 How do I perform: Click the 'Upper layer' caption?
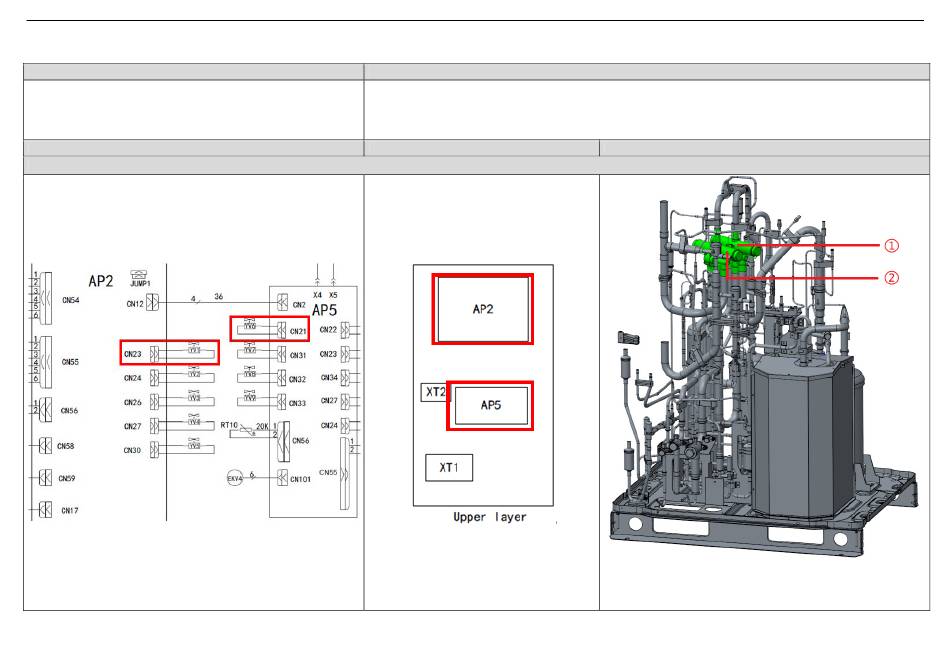[490, 517]
